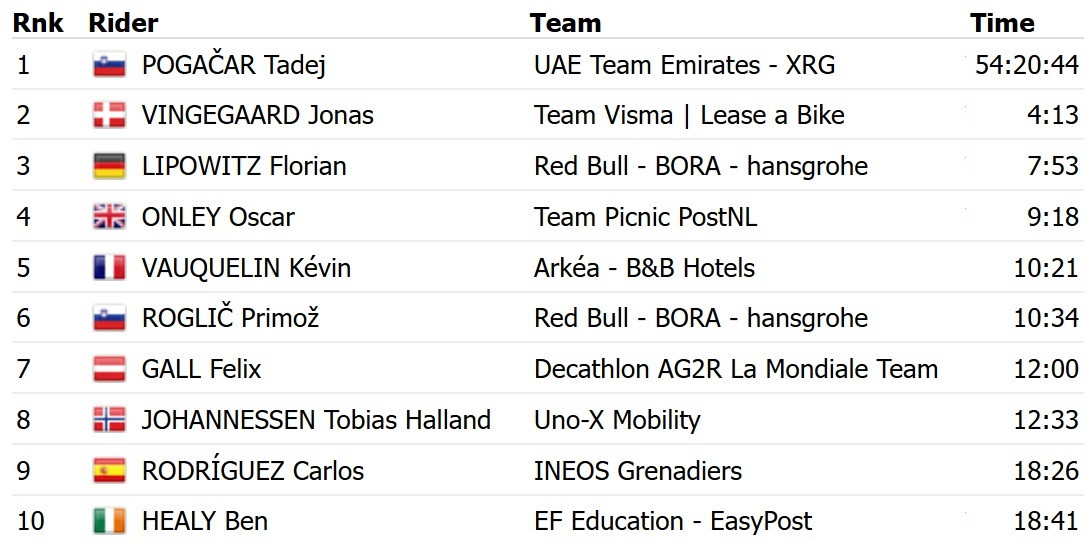The height and width of the screenshot is (543, 1089).
Task: Open rider POGAČAR Tadej
Action: [233, 65]
